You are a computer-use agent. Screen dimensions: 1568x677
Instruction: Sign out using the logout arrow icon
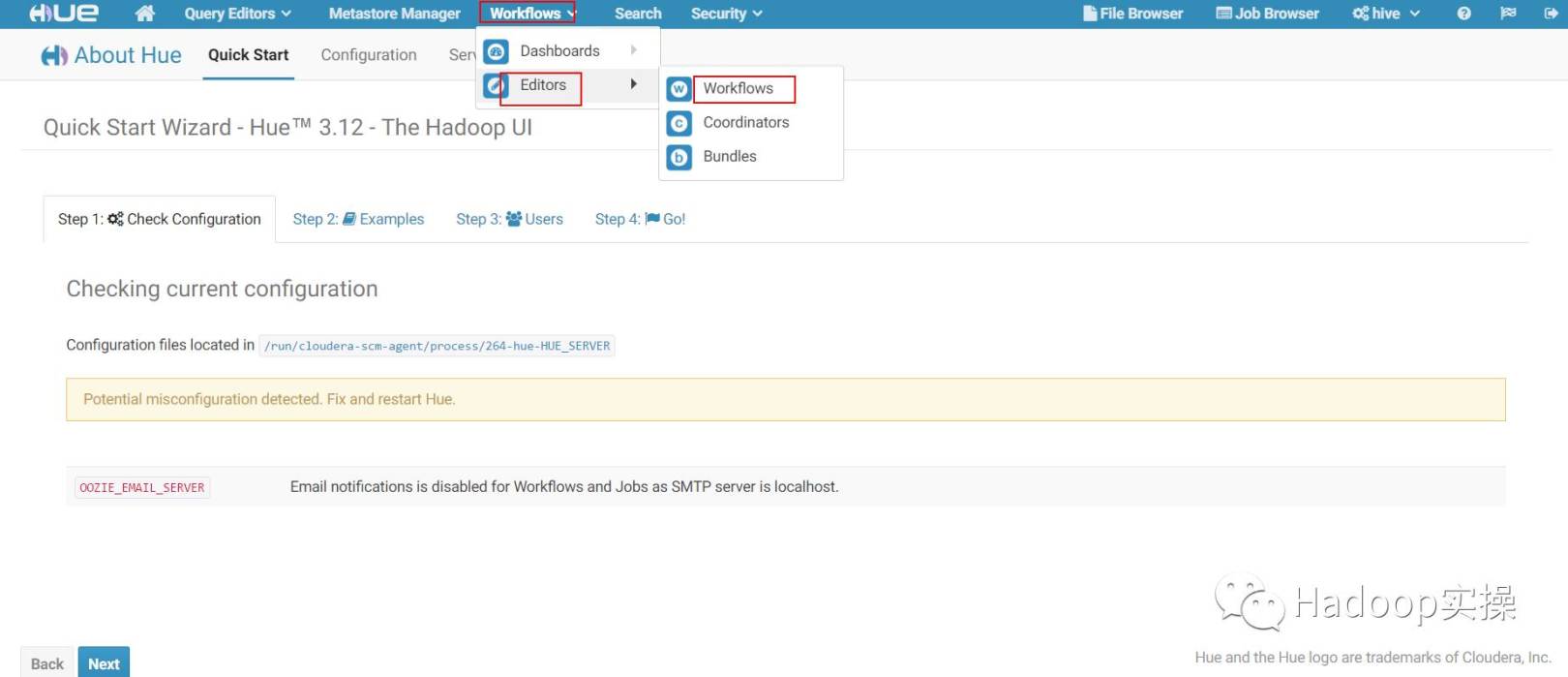(x=1551, y=14)
